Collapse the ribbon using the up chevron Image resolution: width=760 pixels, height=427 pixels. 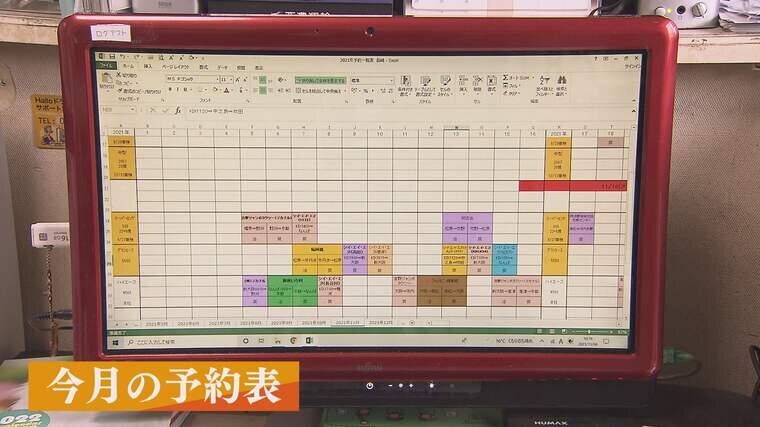click(633, 101)
